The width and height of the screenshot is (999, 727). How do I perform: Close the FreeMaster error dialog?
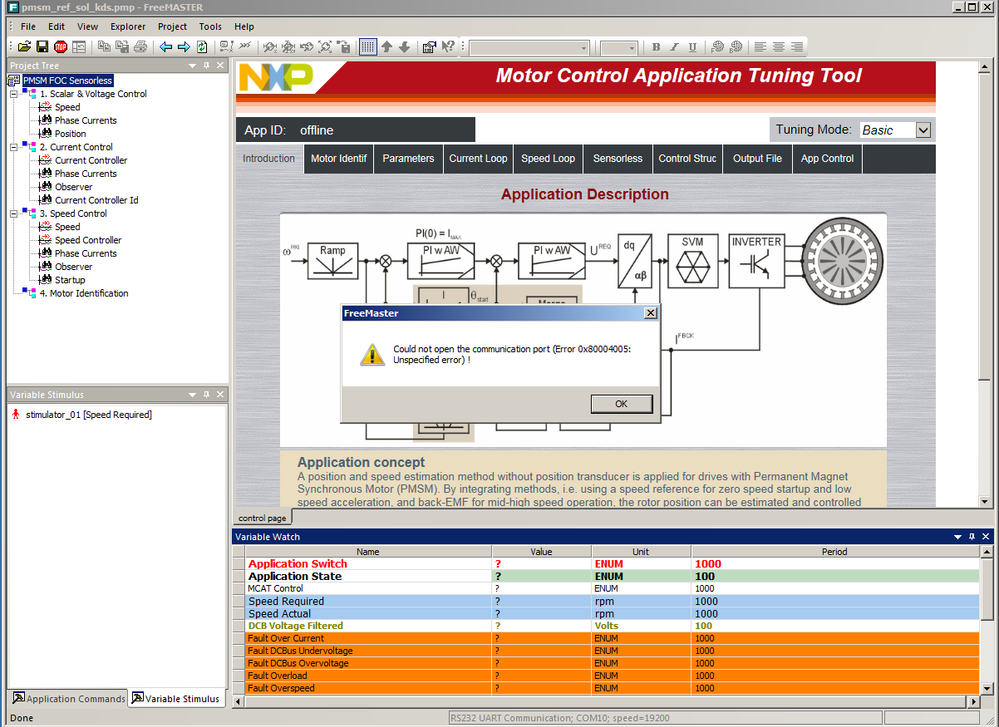pos(650,313)
